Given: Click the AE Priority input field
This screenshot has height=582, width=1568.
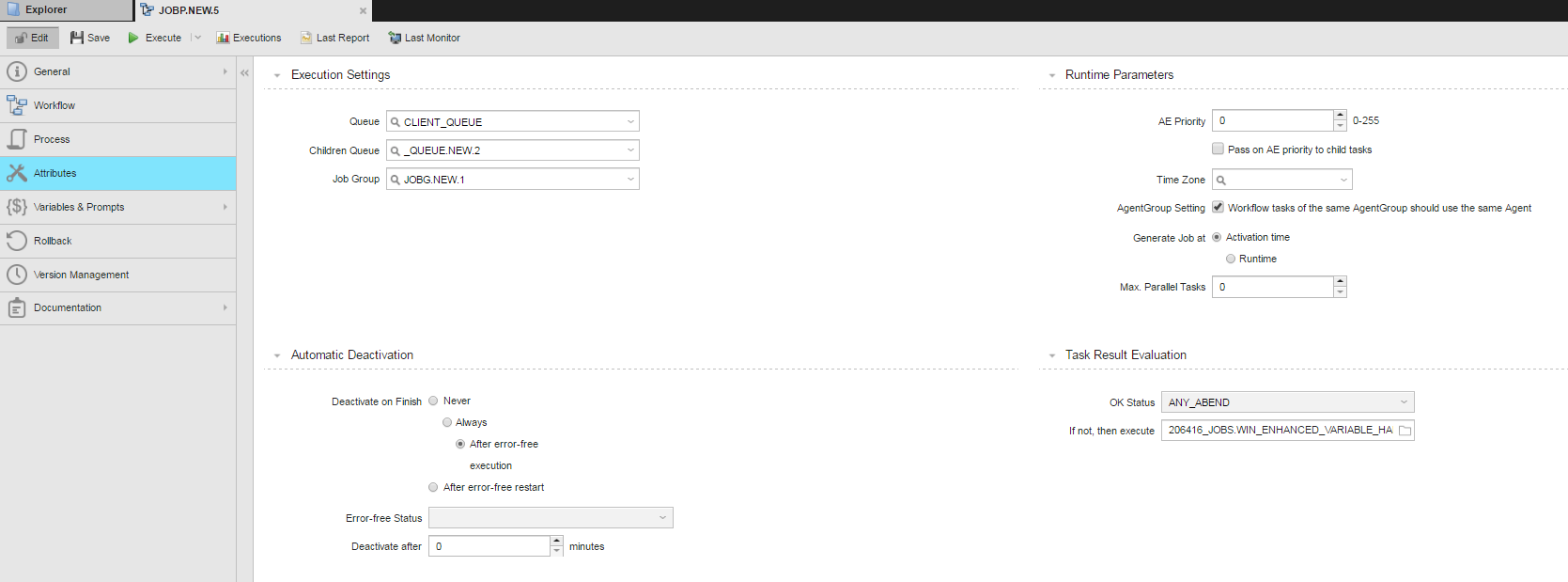Looking at the screenshot, I should [x=1273, y=120].
